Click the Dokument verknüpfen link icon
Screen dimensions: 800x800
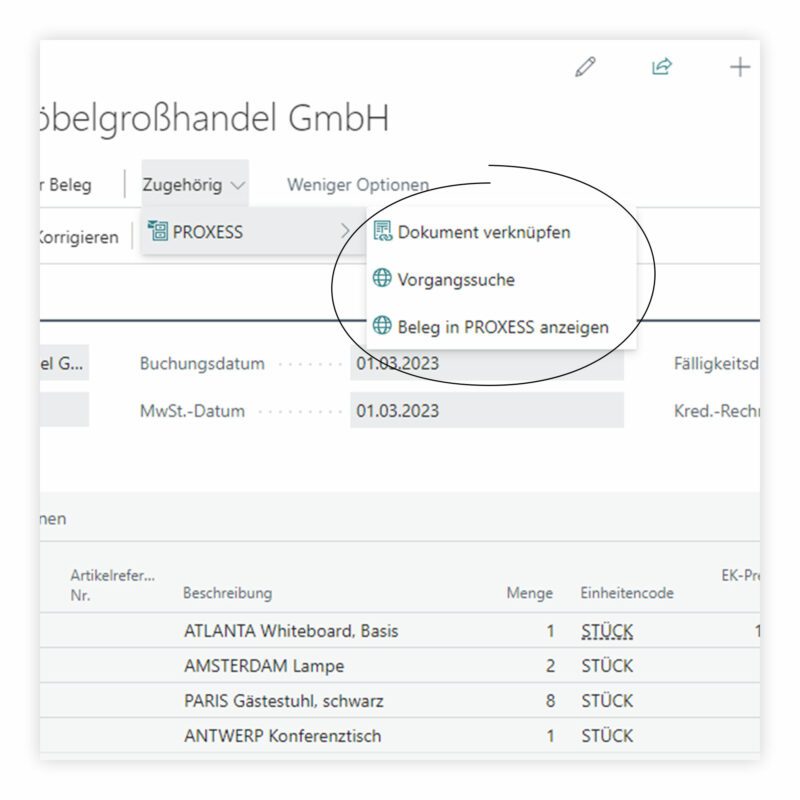click(382, 232)
